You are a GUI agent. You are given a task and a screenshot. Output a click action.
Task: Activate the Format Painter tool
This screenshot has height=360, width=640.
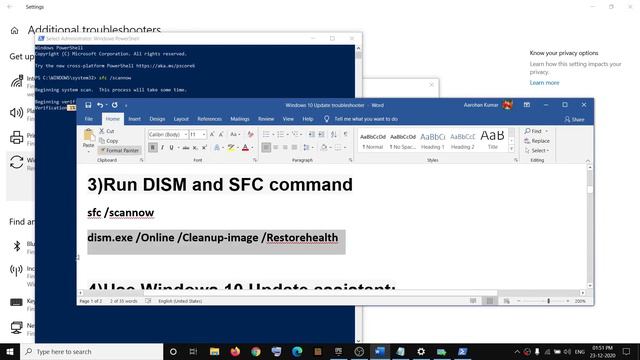tap(119, 150)
